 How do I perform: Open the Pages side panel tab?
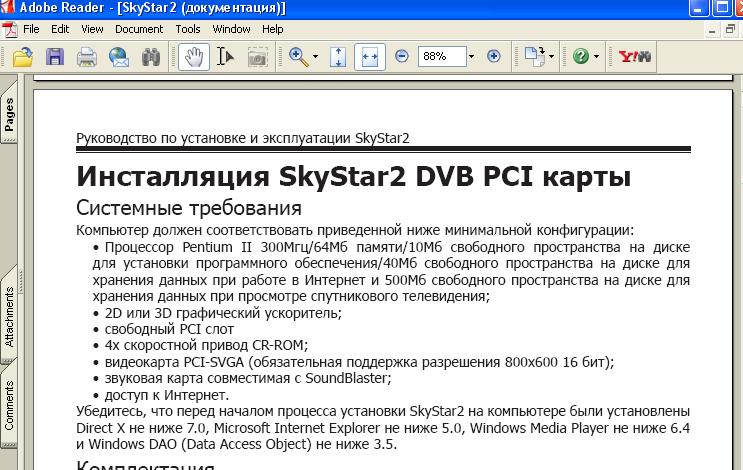coord(9,114)
